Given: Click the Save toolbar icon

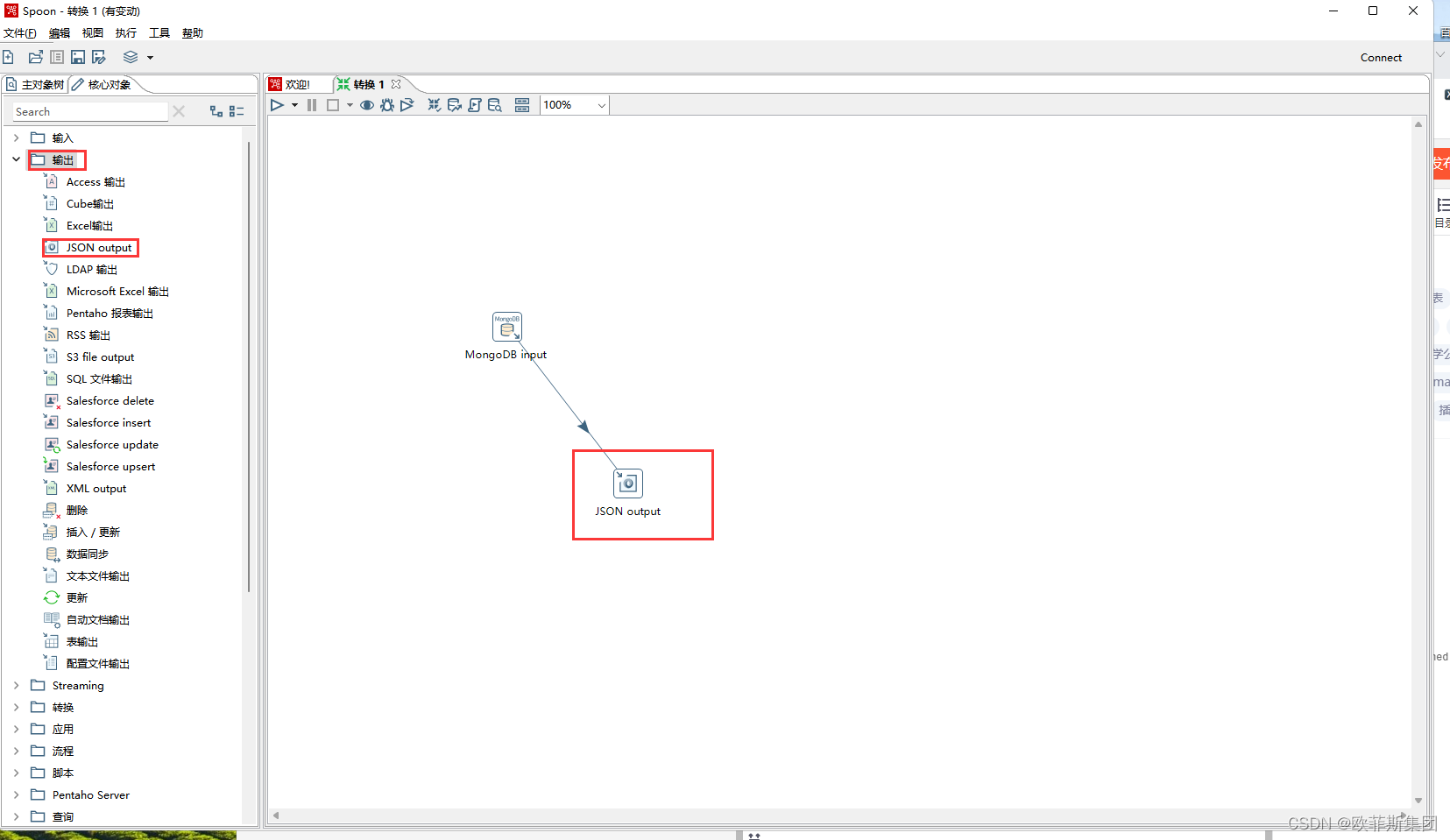Looking at the screenshot, I should pos(78,57).
